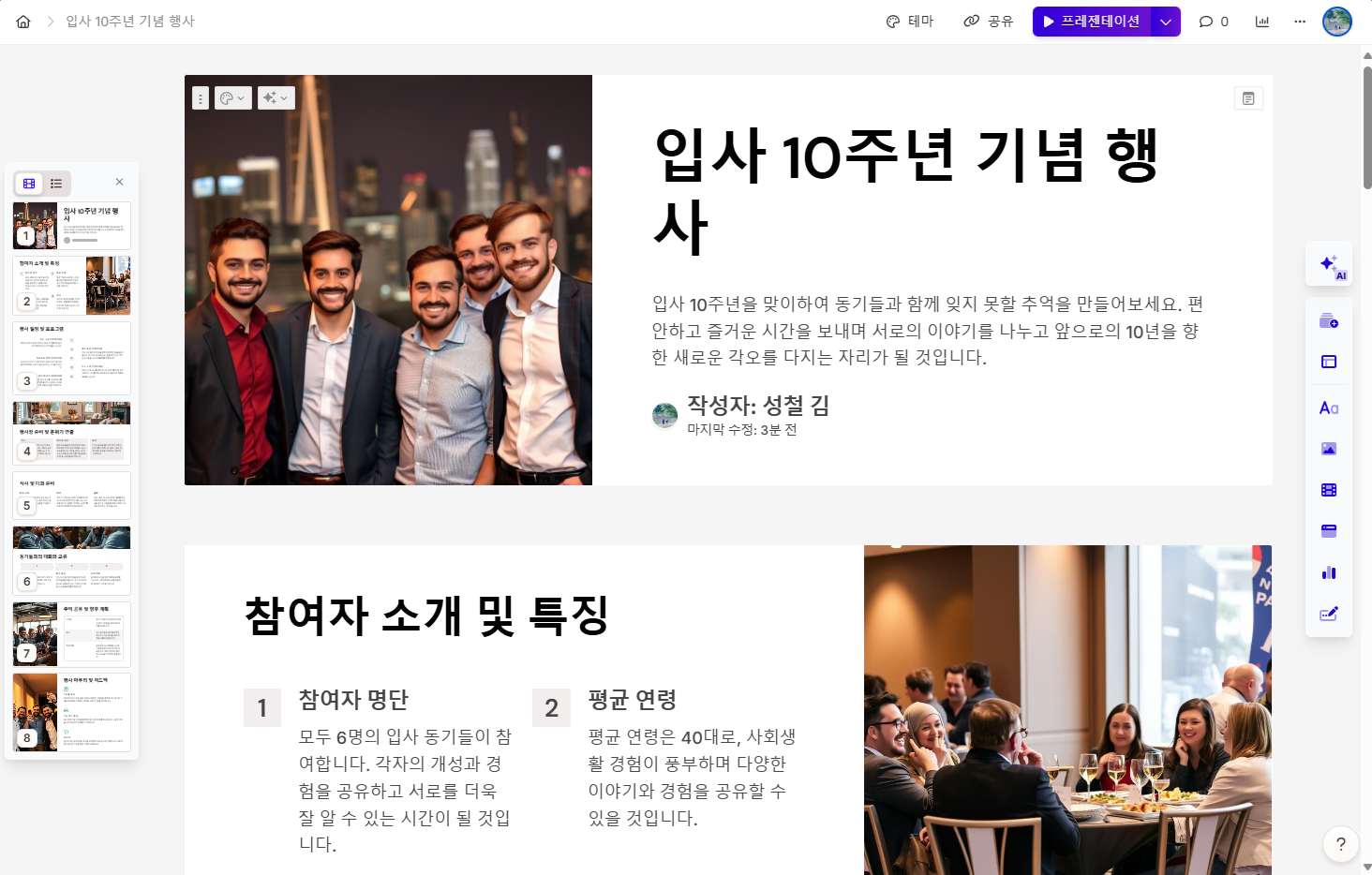Start the 프레젠테이션 presentation

click(x=1092, y=22)
